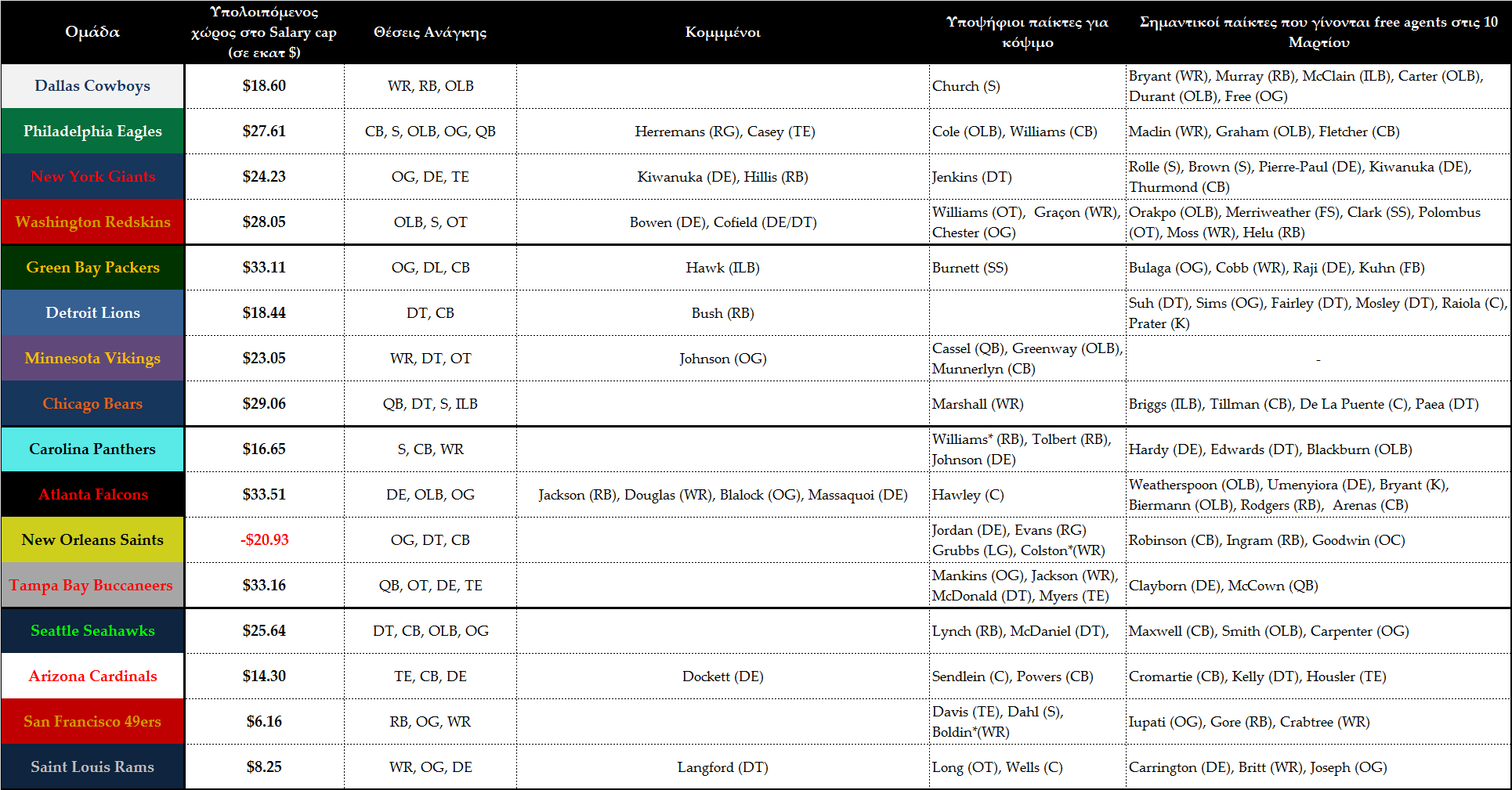The width and height of the screenshot is (1512, 790).
Task: Click the San Francisco 49ers cell
Action: [x=92, y=722]
